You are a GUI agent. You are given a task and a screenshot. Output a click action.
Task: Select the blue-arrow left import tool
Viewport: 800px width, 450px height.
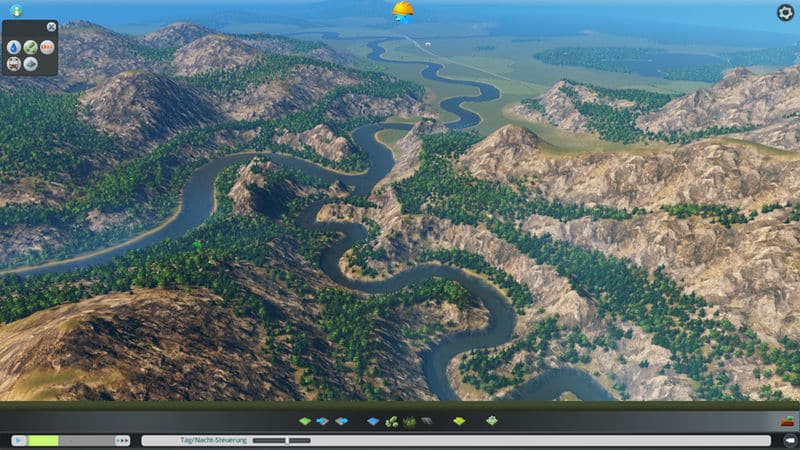[x=323, y=422]
